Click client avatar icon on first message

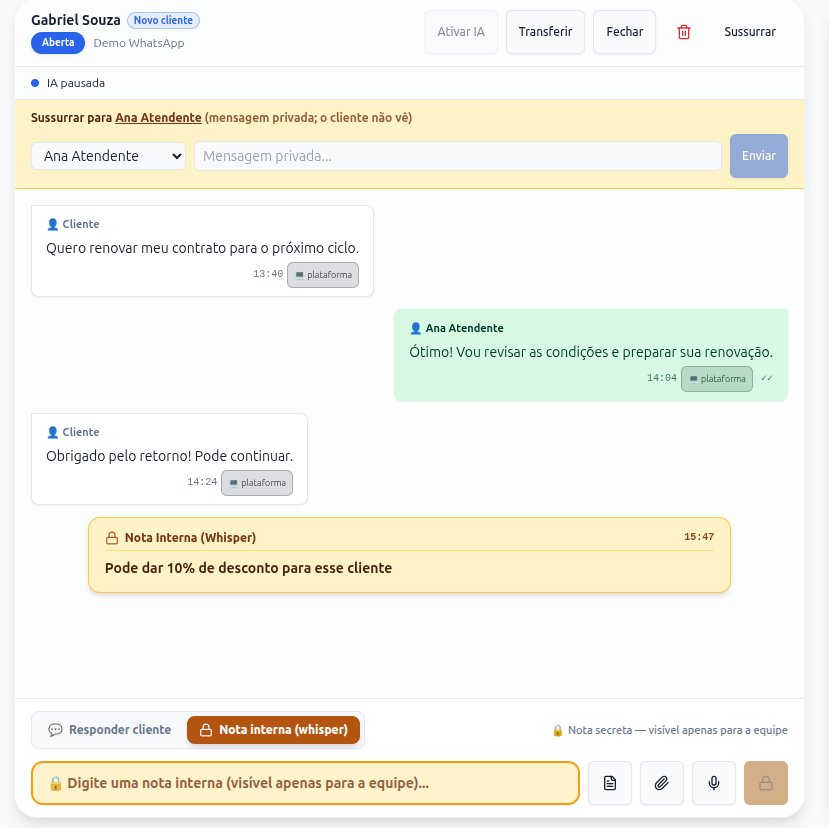pos(52,224)
